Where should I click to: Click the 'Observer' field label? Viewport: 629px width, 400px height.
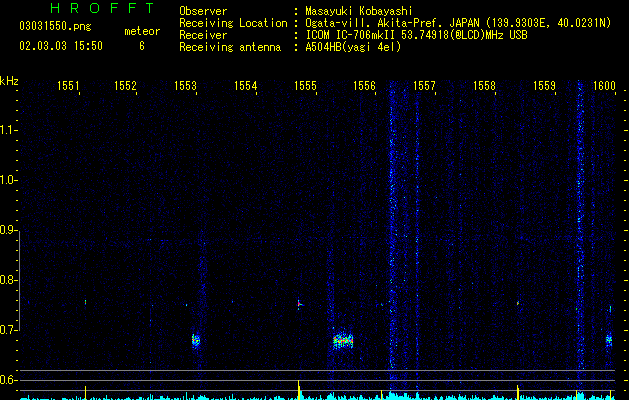(x=203, y=11)
